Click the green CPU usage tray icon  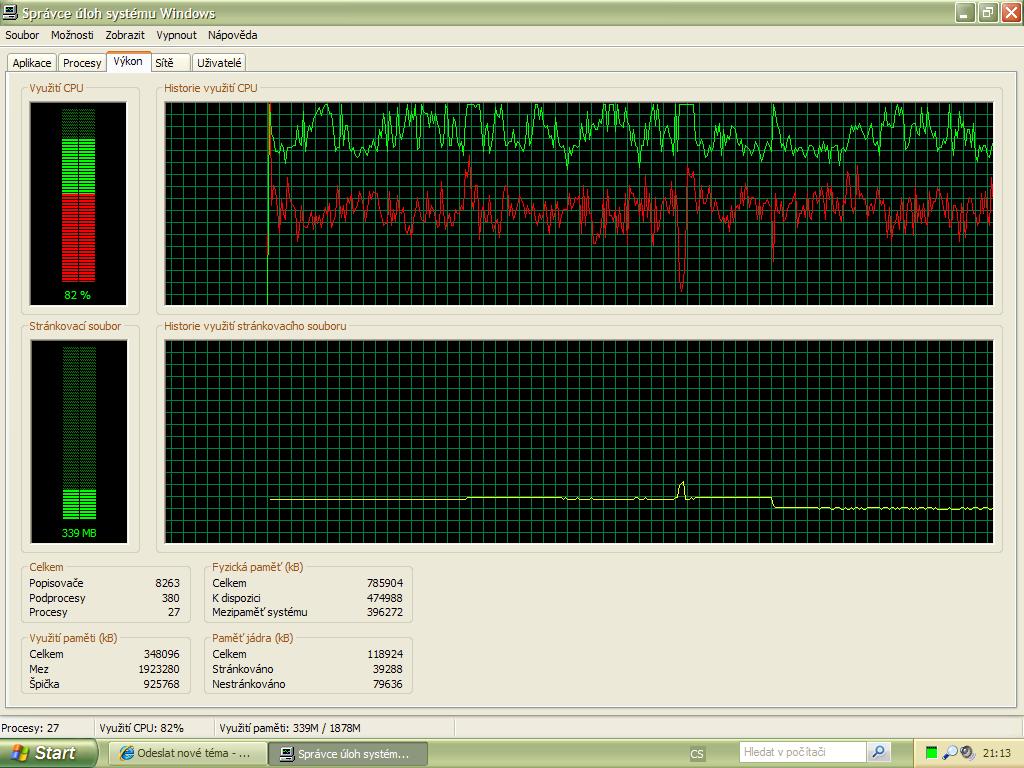pyautogui.click(x=931, y=753)
